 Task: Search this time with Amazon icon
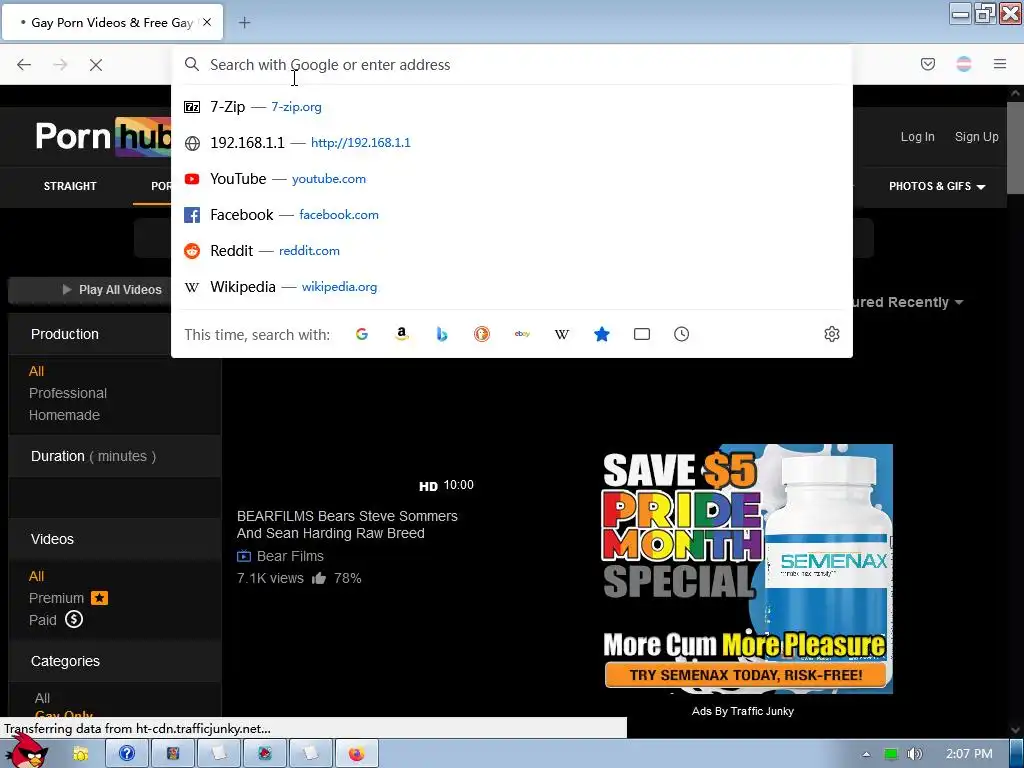coord(402,334)
